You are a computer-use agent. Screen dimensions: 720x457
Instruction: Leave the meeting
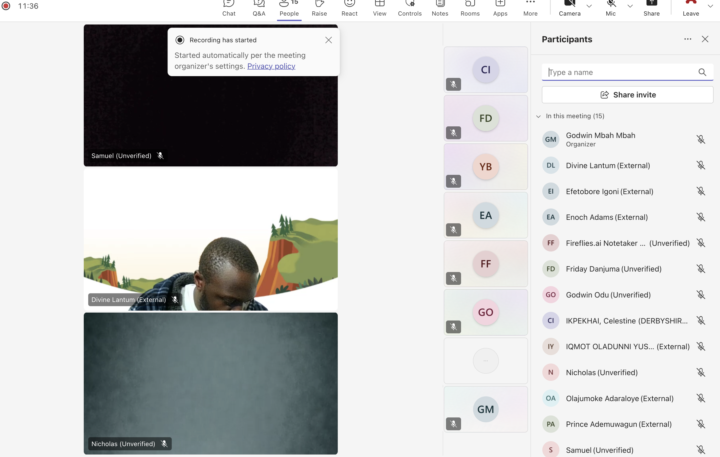pyautogui.click(x=691, y=8)
